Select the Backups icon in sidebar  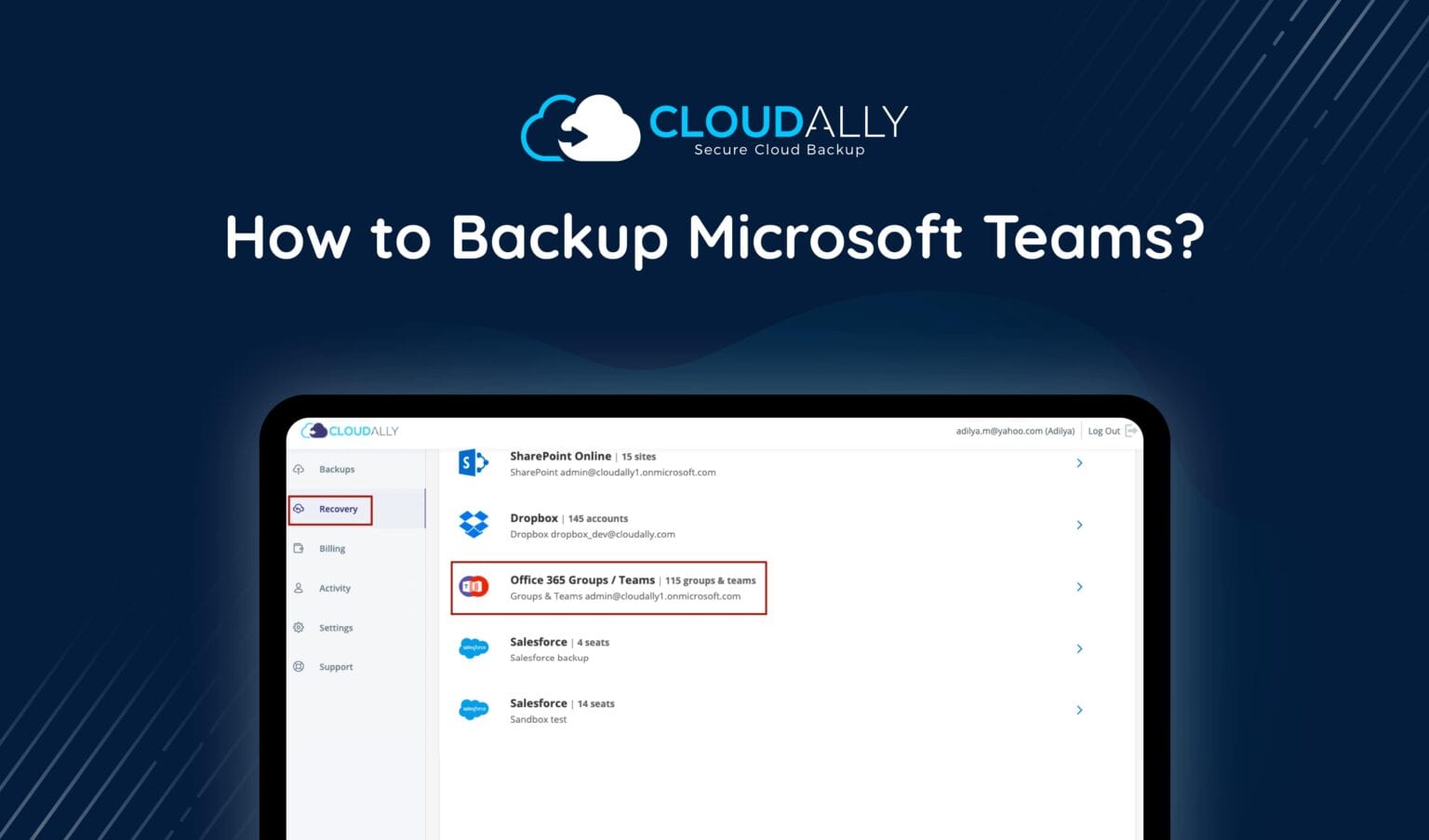(299, 469)
